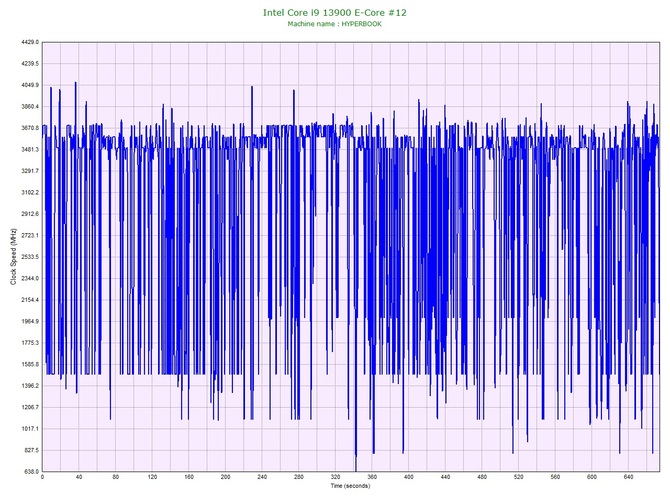670x503 pixels.
Task: Click the 2154.4 y-axis value
Action: (x=30, y=300)
